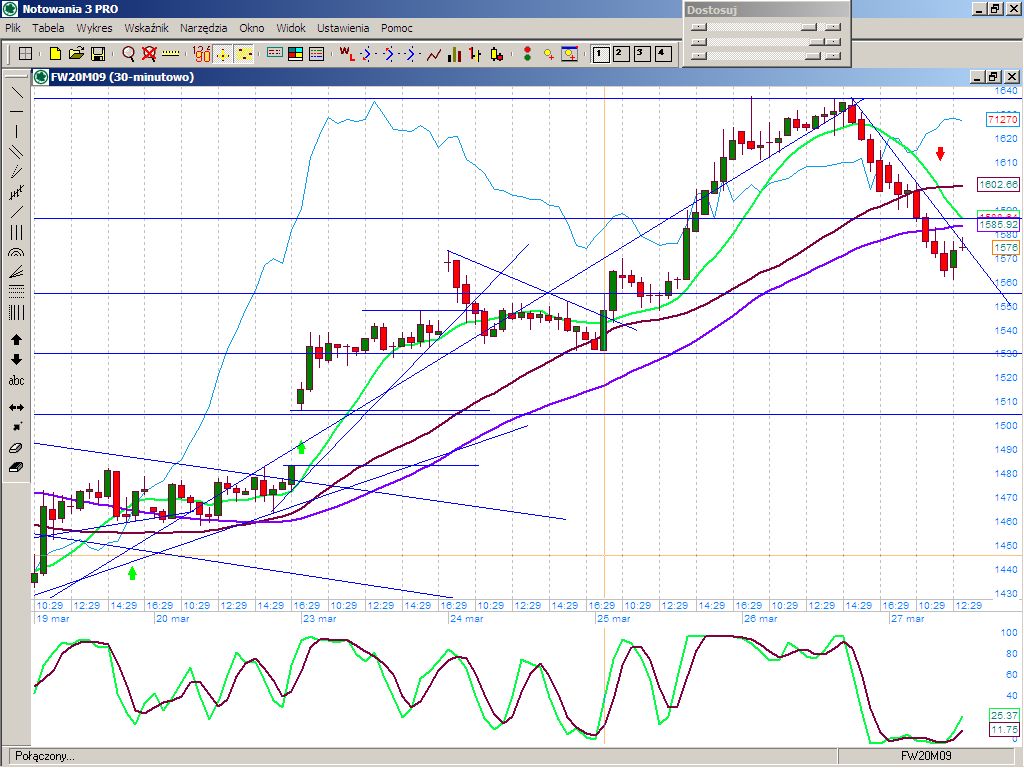Open the Pomoc menu
This screenshot has height=768, width=1024.
point(396,28)
